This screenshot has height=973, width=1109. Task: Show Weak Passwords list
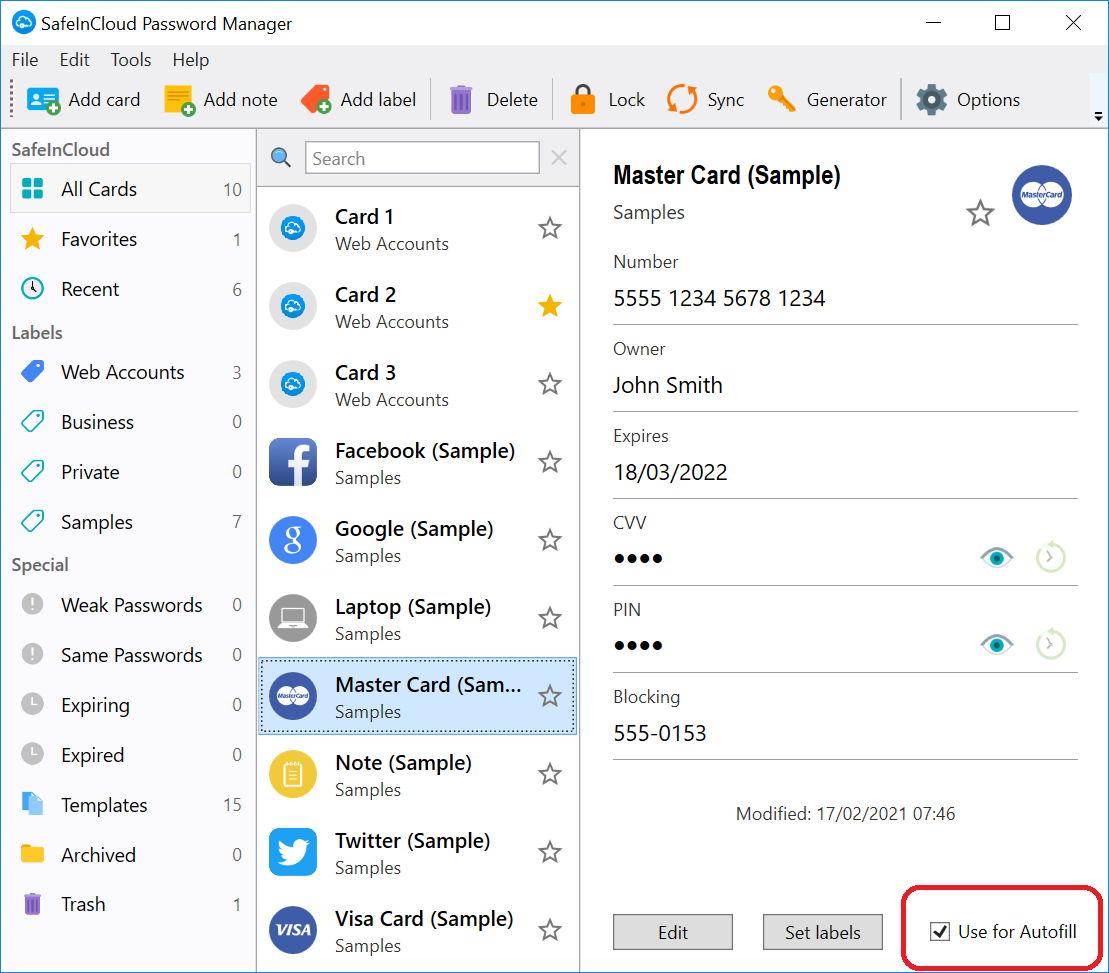[131, 605]
